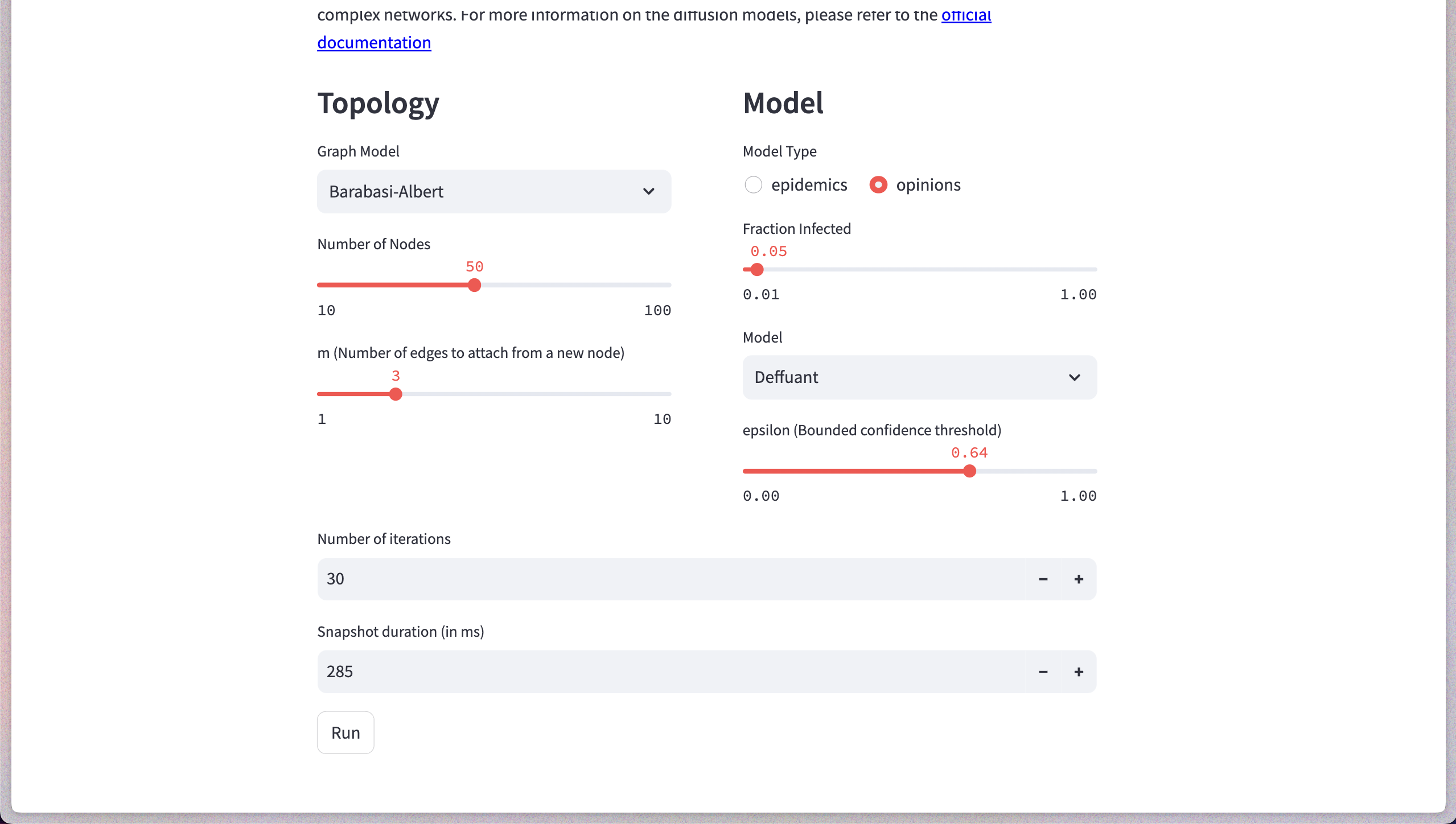The width and height of the screenshot is (1456, 824).
Task: Click the epsilon threshold slider handle
Action: tap(970, 471)
